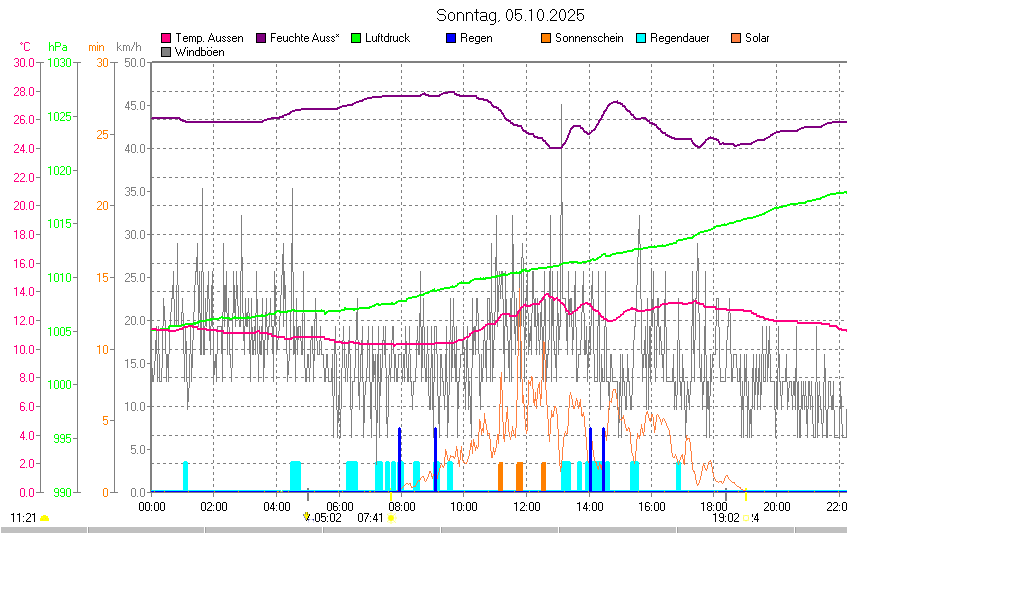The image size is (1024, 608).
Task: Click the orange Solar legend square
Action: click(736, 38)
